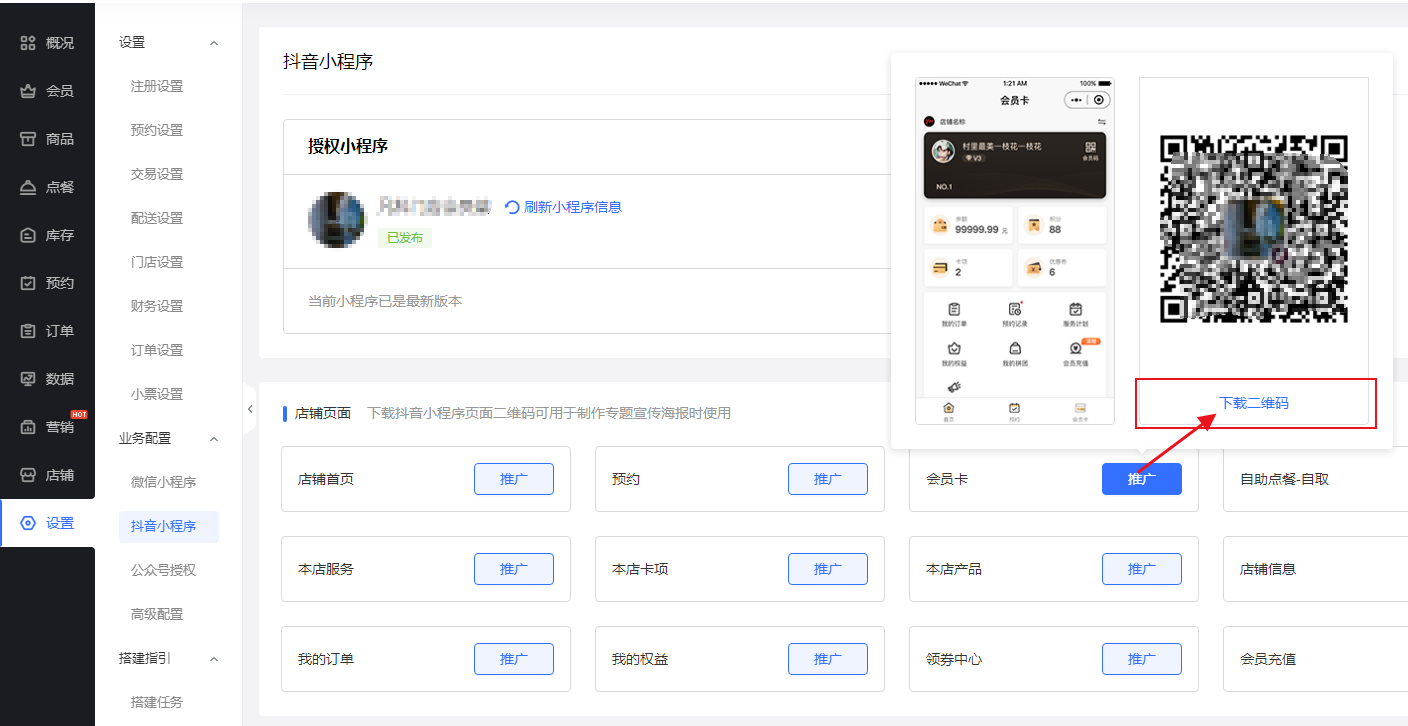Open 门店设置 in settings menu
The width and height of the screenshot is (1408, 726).
pyautogui.click(x=157, y=262)
